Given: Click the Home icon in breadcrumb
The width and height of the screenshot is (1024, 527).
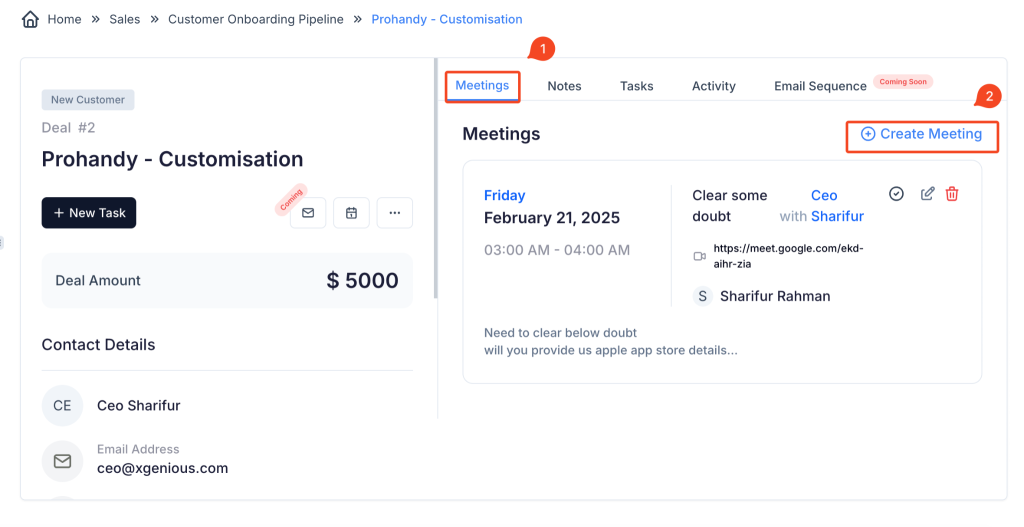Looking at the screenshot, I should pyautogui.click(x=31, y=19).
